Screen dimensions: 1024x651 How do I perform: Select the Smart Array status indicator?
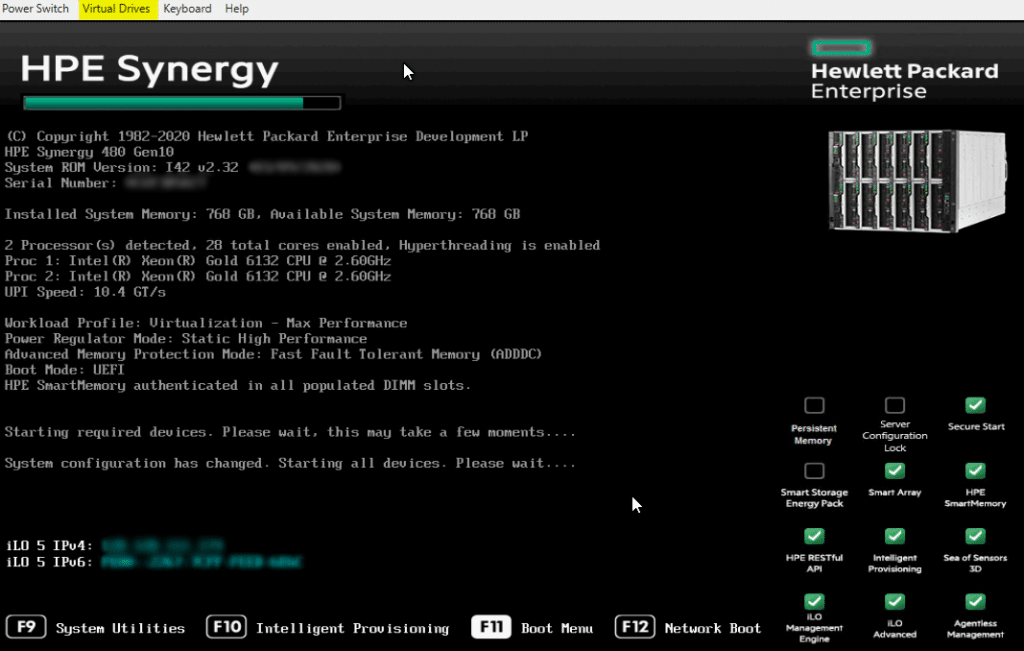tap(893, 470)
